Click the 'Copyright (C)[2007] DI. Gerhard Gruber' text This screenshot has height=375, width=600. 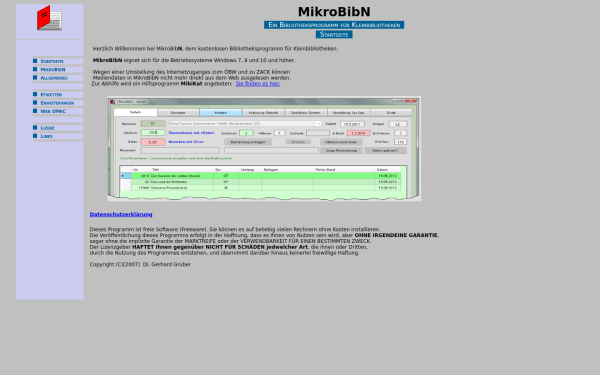point(140,264)
